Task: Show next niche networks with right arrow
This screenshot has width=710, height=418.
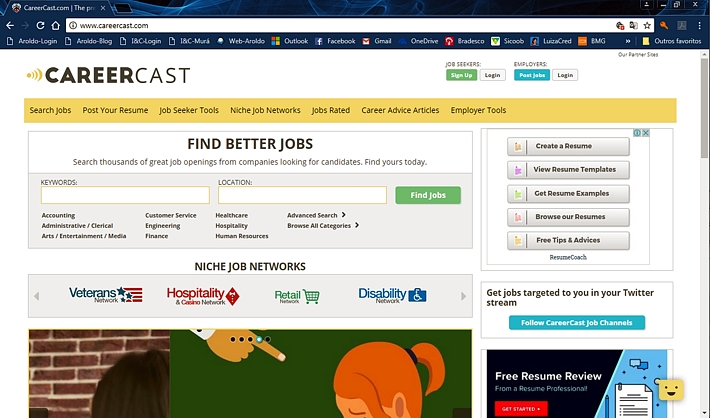Action: (x=463, y=296)
